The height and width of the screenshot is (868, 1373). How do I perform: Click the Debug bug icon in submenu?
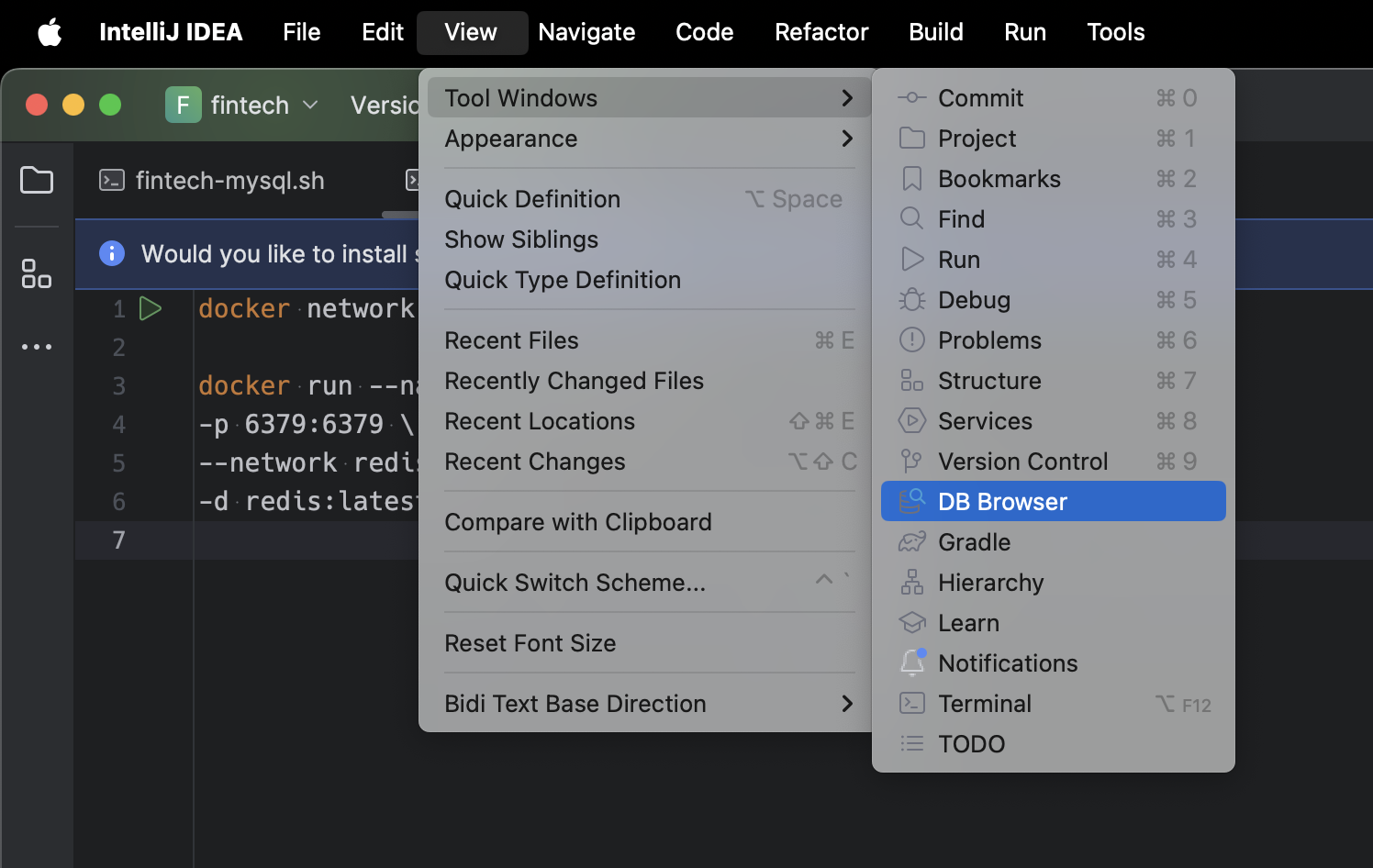pos(911,300)
